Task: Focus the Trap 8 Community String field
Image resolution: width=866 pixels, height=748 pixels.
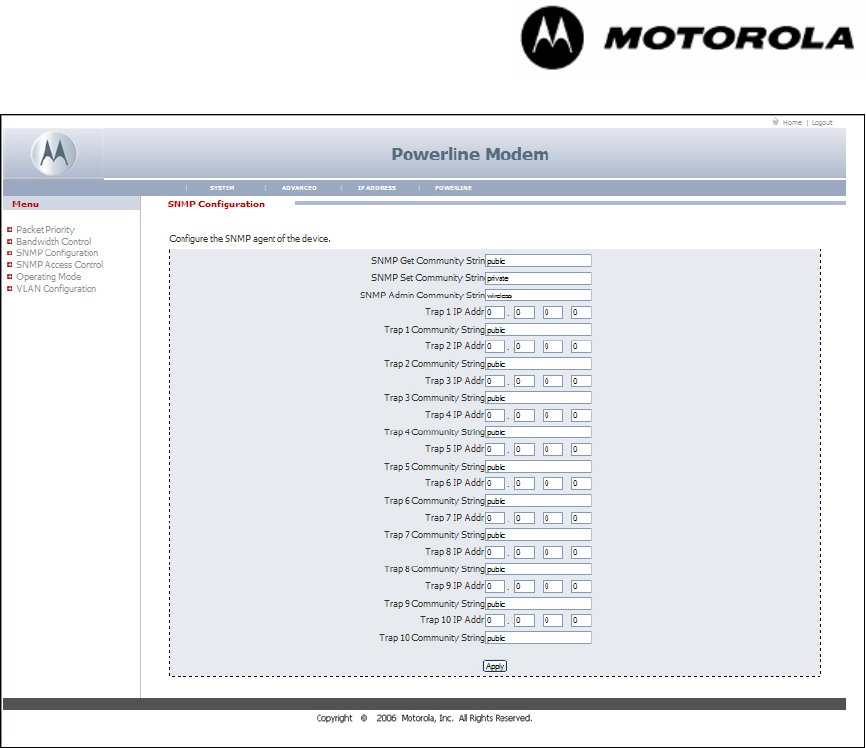Action: 538,569
